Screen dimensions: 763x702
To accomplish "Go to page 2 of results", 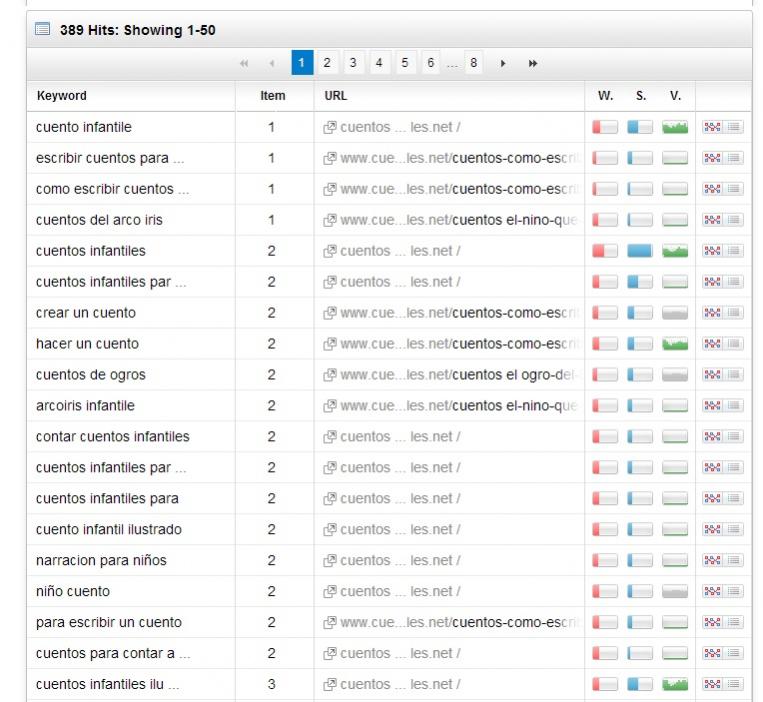I will 327,64.
